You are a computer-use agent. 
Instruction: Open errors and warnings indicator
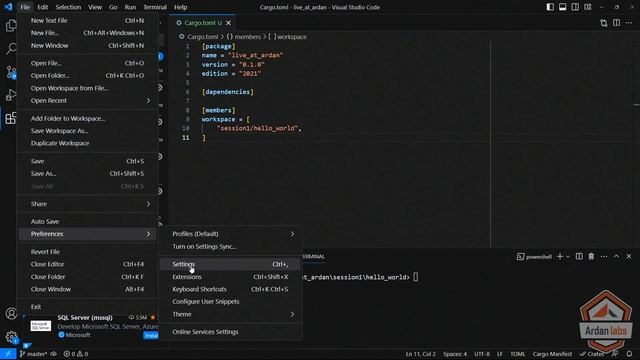(76, 354)
